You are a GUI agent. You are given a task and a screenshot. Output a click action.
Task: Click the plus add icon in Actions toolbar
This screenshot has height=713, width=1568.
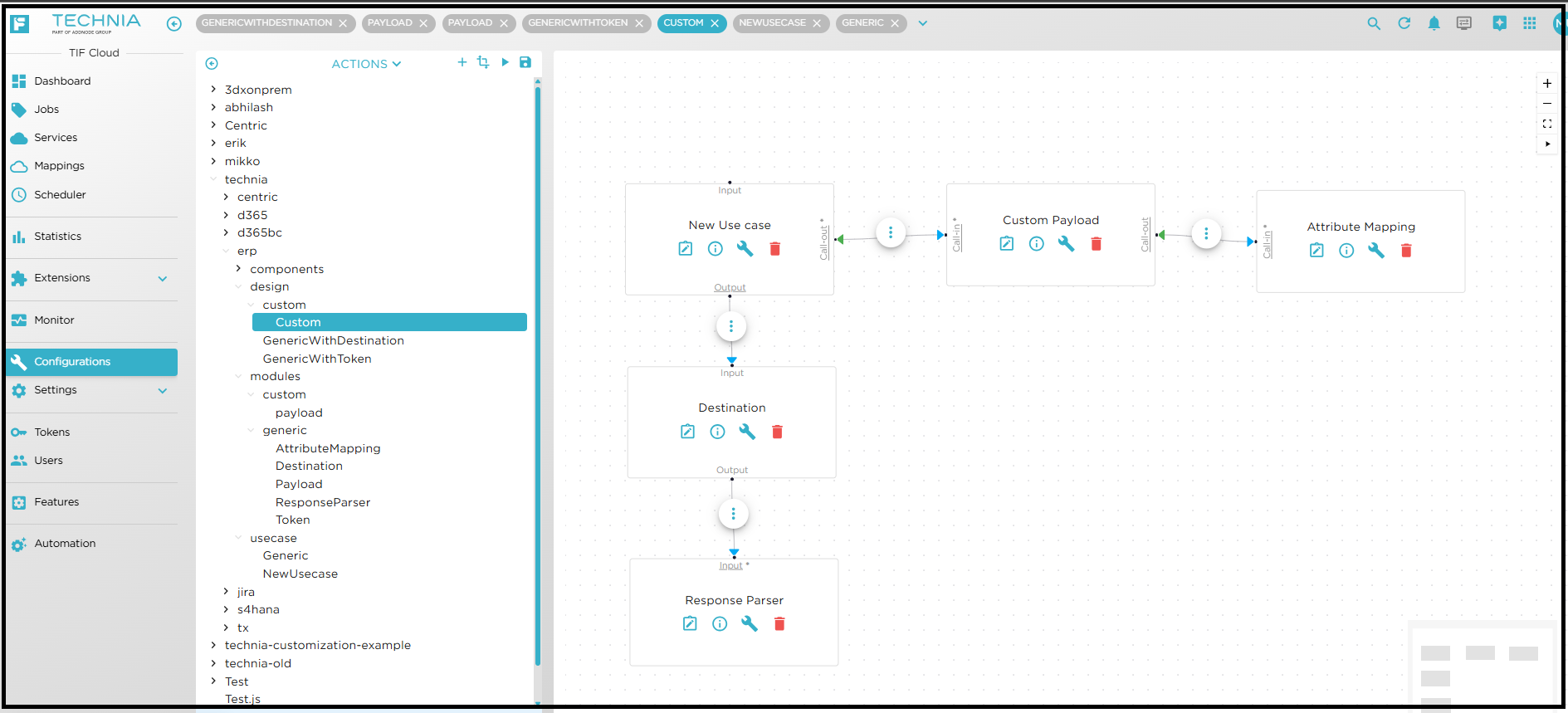[x=462, y=62]
